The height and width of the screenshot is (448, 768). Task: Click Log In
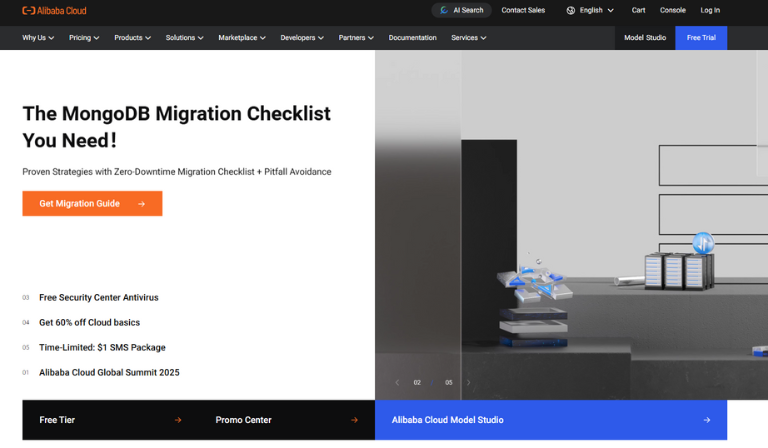[x=710, y=10]
